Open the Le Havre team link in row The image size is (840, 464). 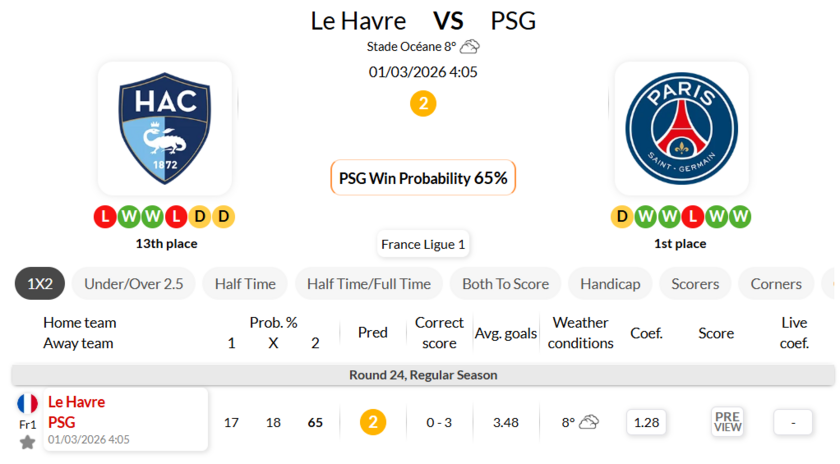pos(77,402)
